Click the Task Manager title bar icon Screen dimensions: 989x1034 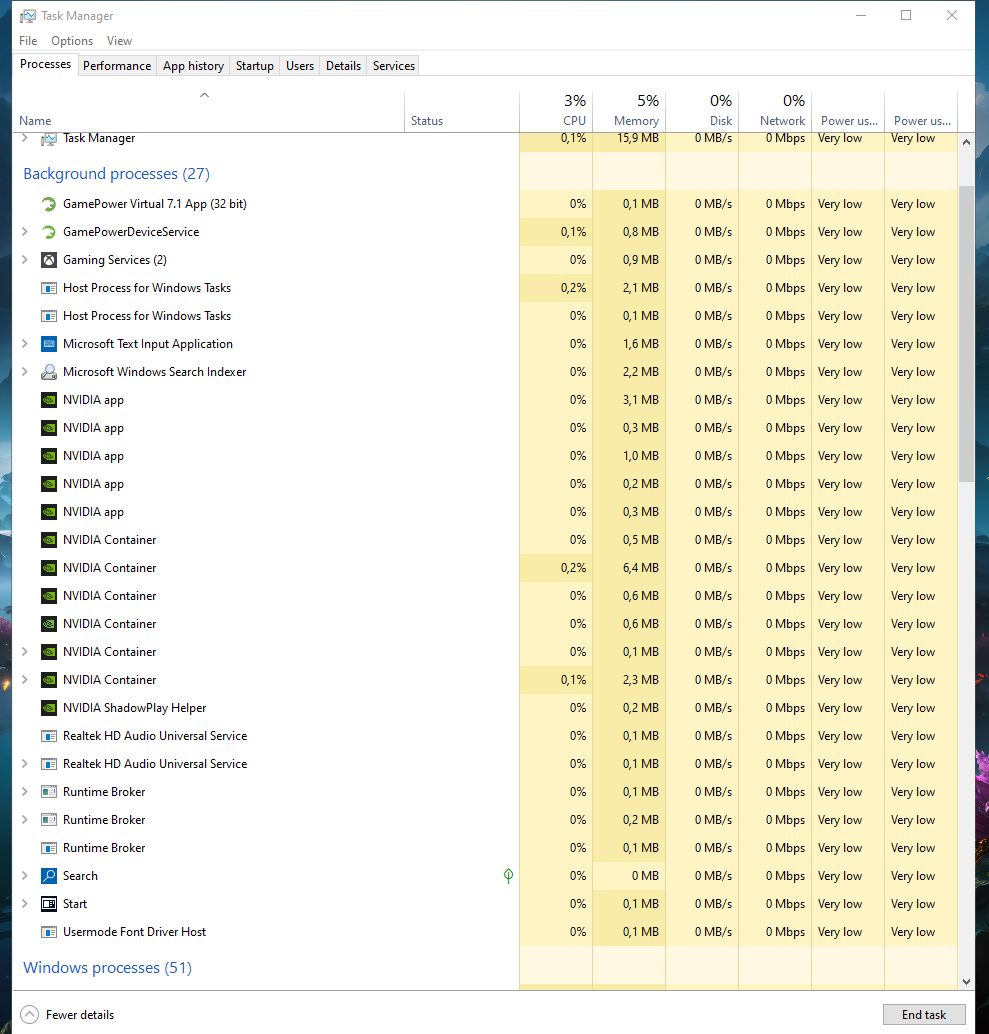tap(28, 16)
